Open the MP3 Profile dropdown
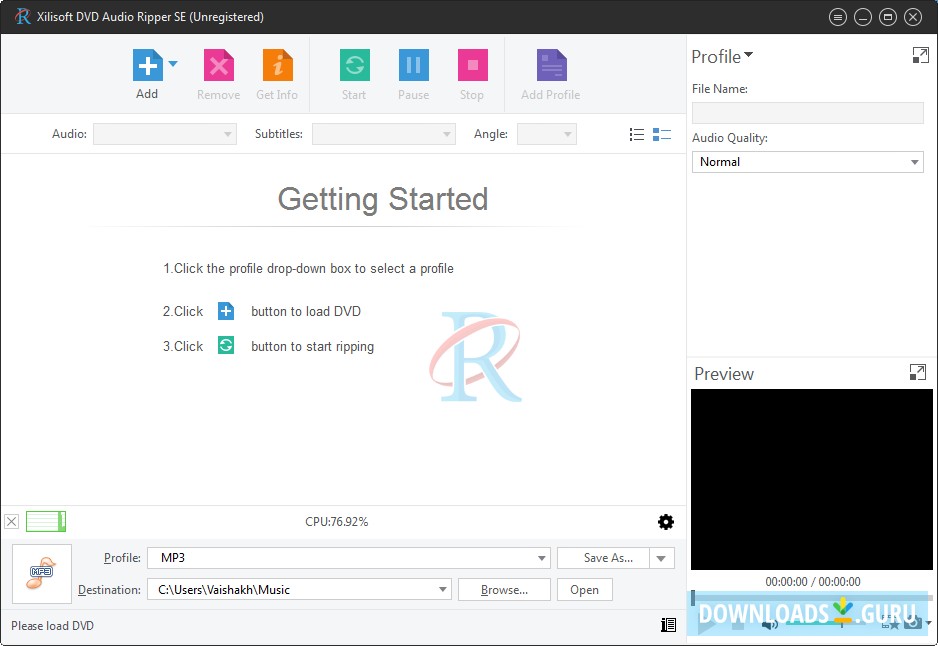 [x=349, y=558]
